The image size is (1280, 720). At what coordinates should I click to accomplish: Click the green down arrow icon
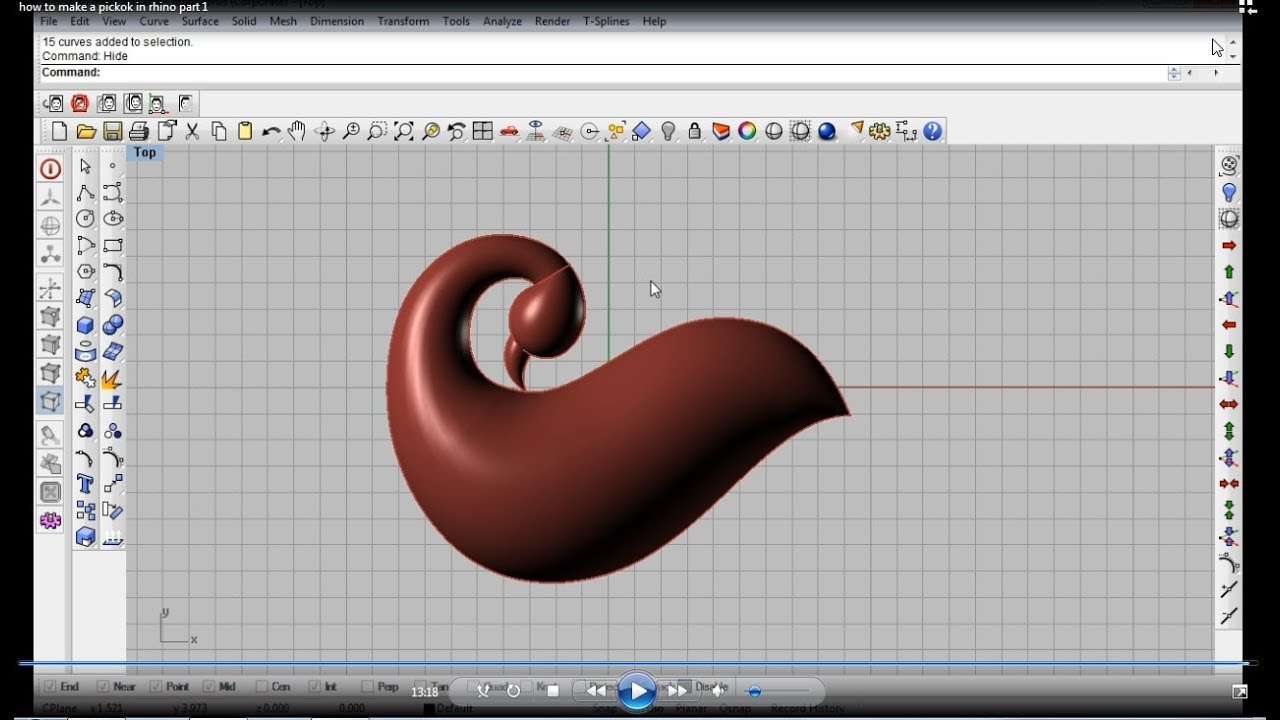click(x=1229, y=351)
